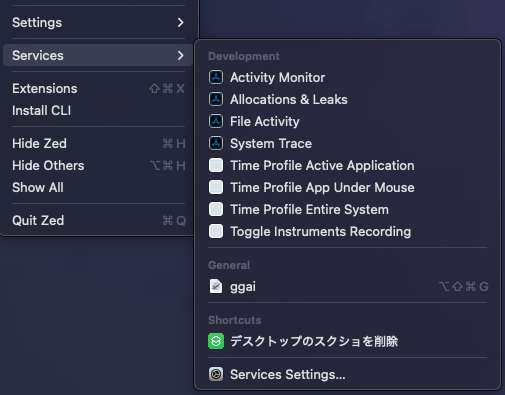Click the System Trace Instruments icon

click(x=216, y=143)
